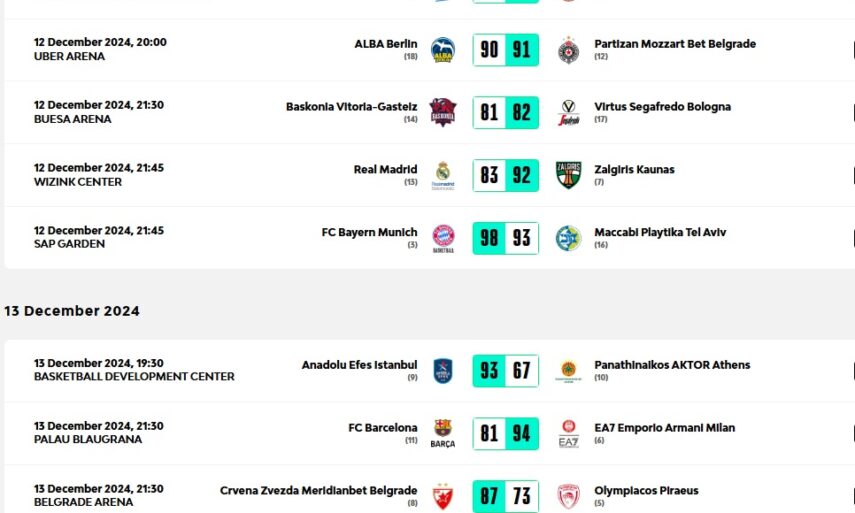Image resolution: width=855 pixels, height=513 pixels.
Task: Click the ALBA Berlin team logo
Action: 442,50
